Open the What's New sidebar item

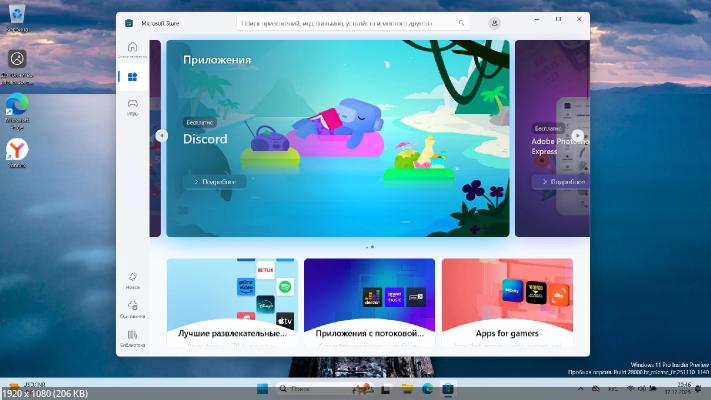132,279
